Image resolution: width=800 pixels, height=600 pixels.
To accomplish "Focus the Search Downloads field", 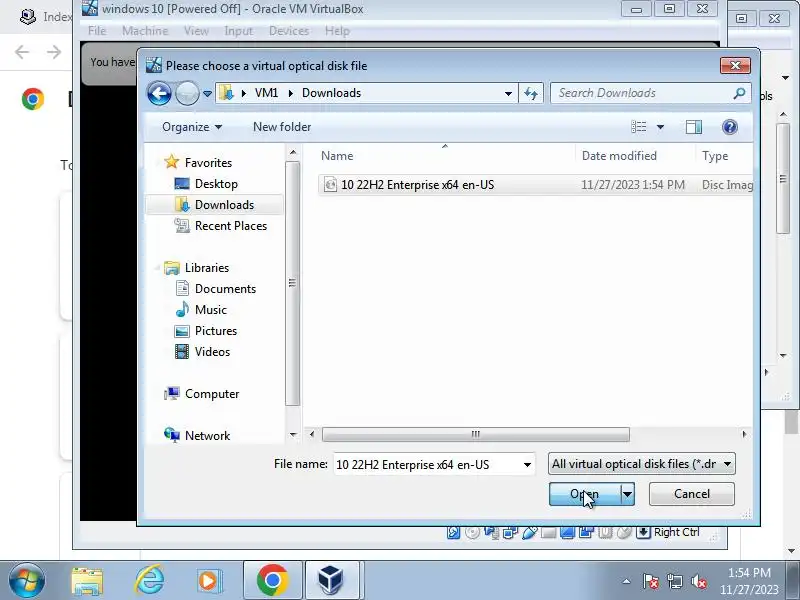I will pyautogui.click(x=643, y=93).
